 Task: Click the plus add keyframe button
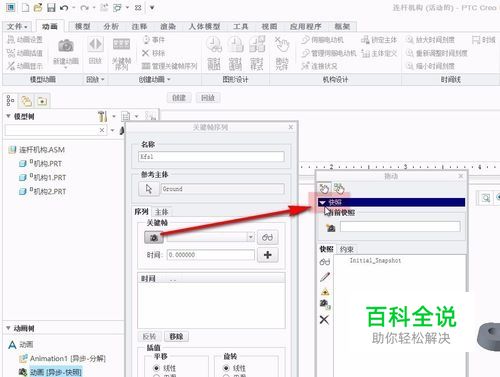[x=268, y=255]
